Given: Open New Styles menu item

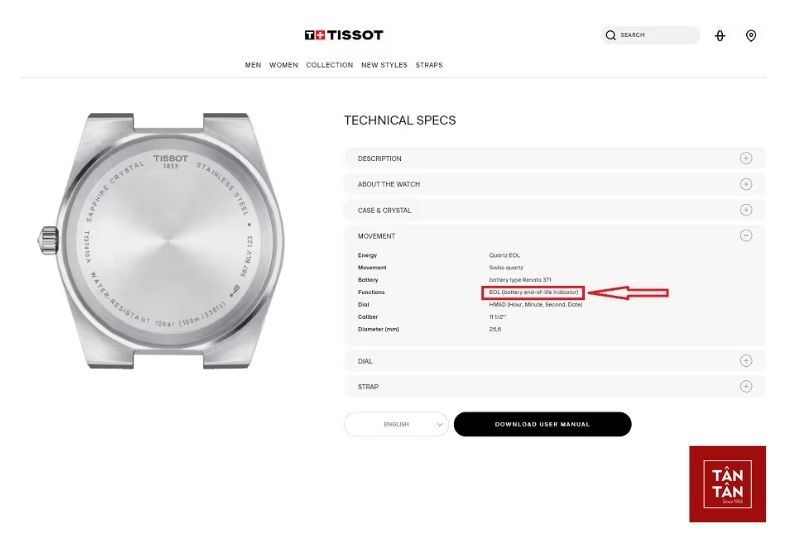Looking at the screenshot, I should pos(384,65).
